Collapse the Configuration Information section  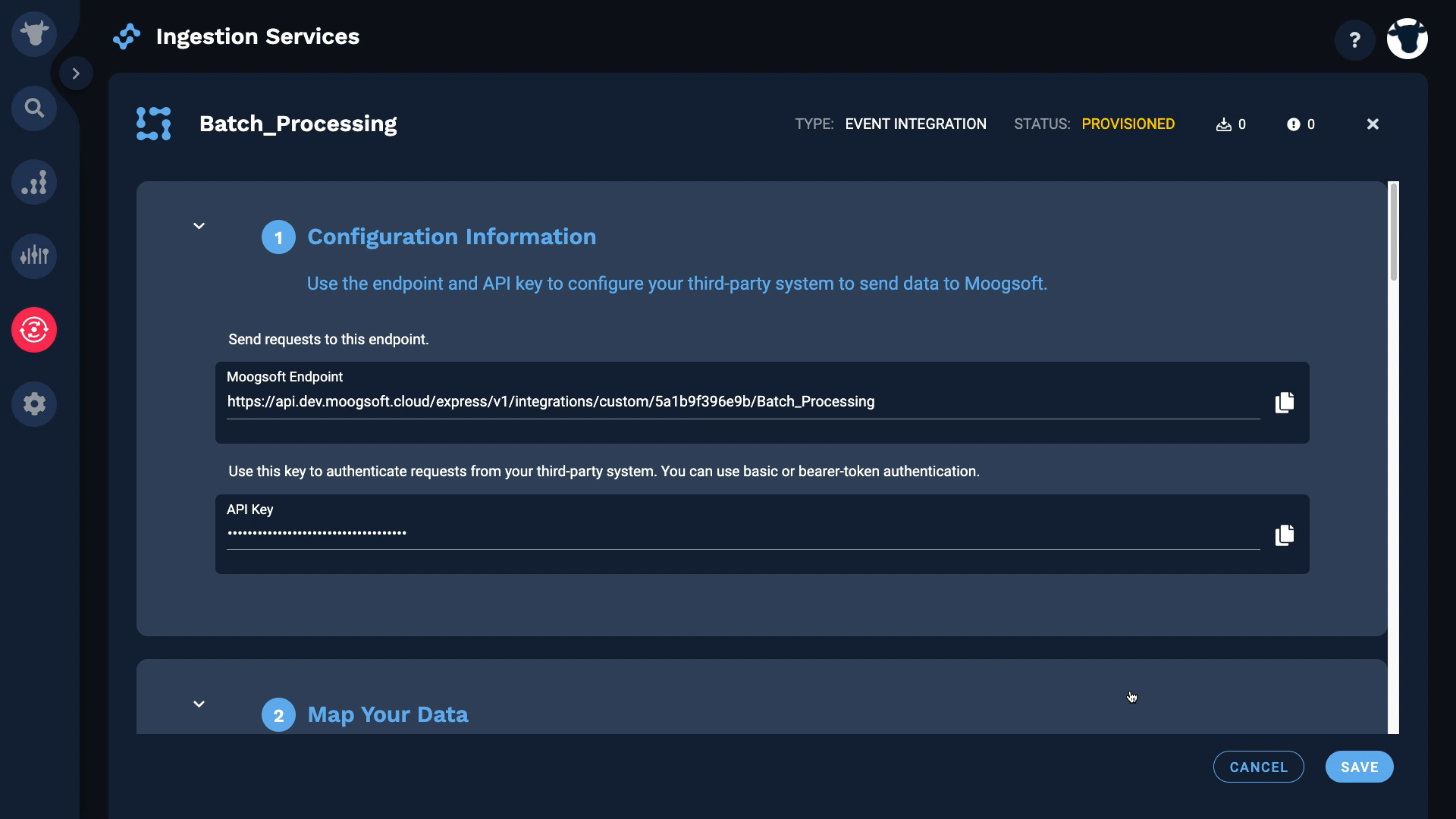click(199, 226)
